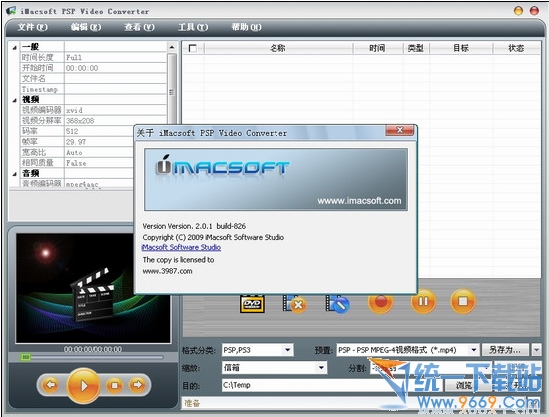Select the 时间长度 value Full
Viewport: 549px width, 417px height.
(x=115, y=57)
